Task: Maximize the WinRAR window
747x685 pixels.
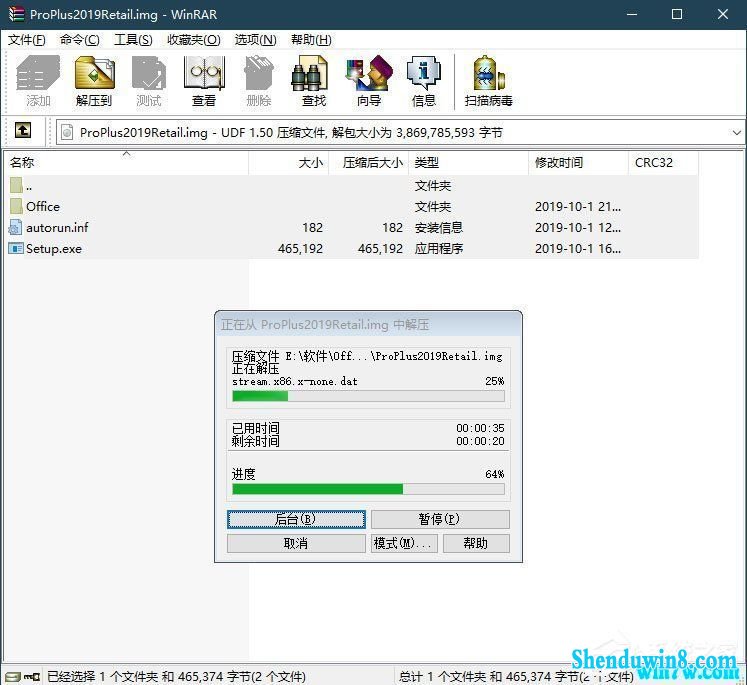Action: click(677, 14)
